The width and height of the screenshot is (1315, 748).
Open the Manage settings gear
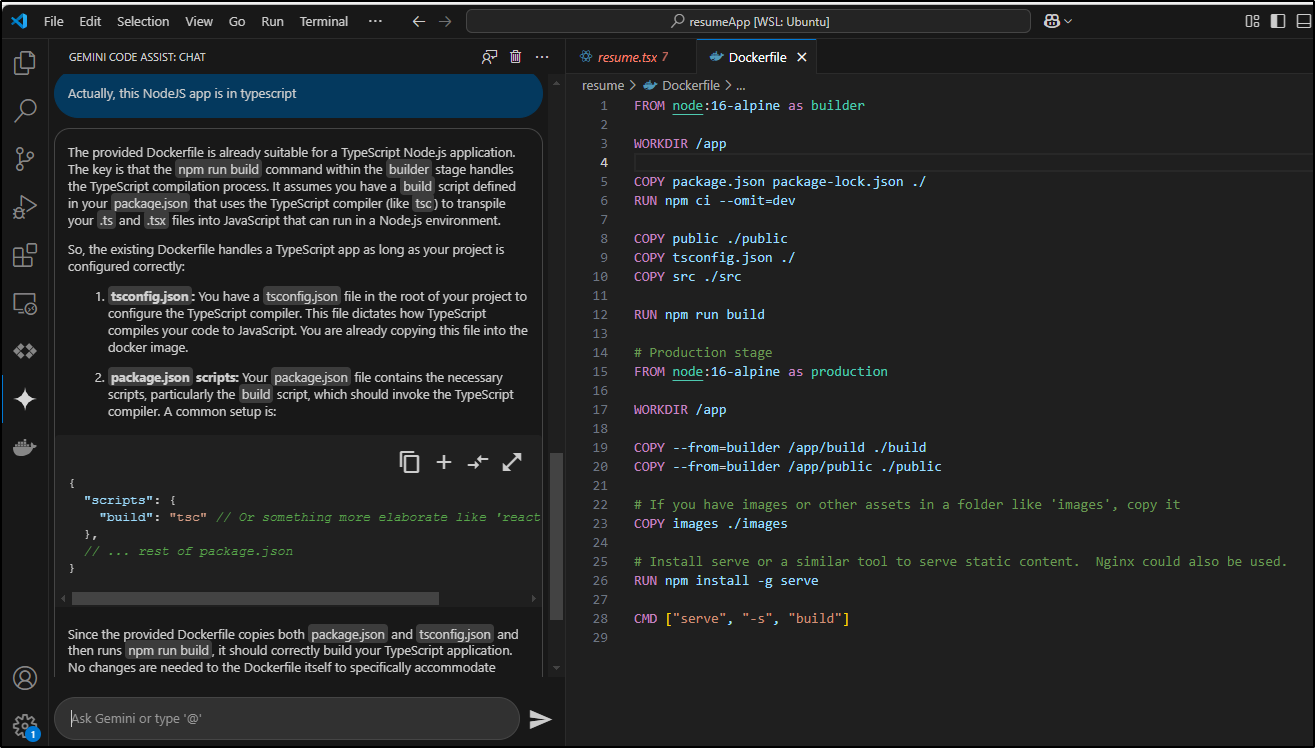25,726
